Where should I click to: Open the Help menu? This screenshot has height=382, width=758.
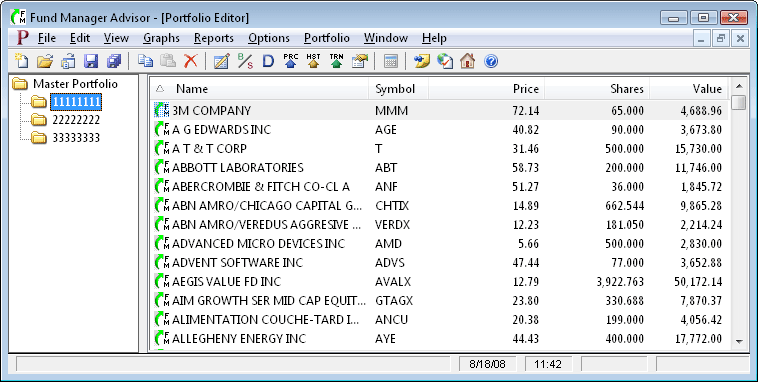[x=434, y=38]
